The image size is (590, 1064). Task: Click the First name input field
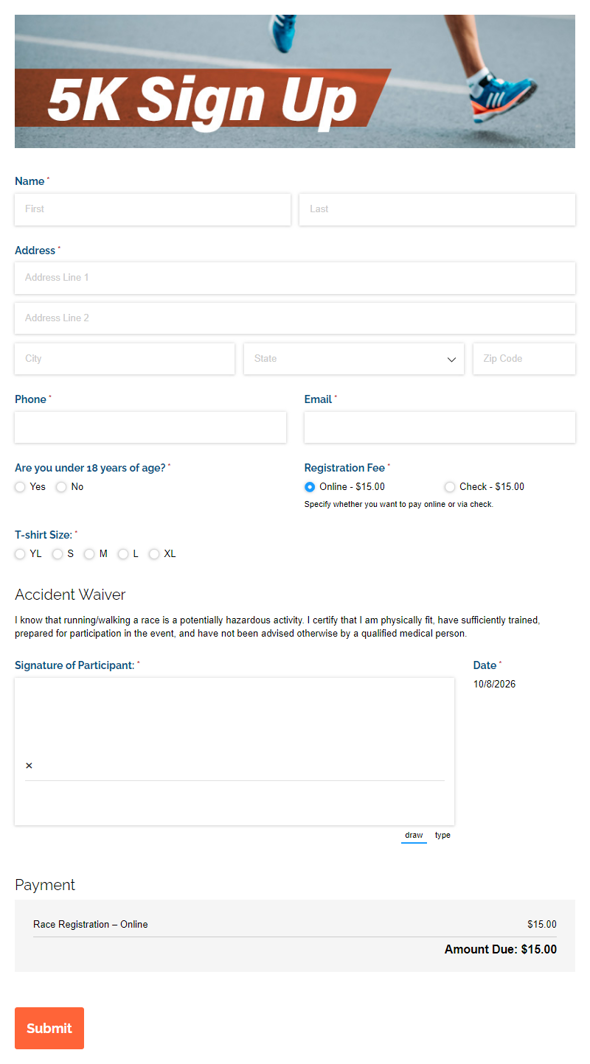pyautogui.click(x=153, y=209)
